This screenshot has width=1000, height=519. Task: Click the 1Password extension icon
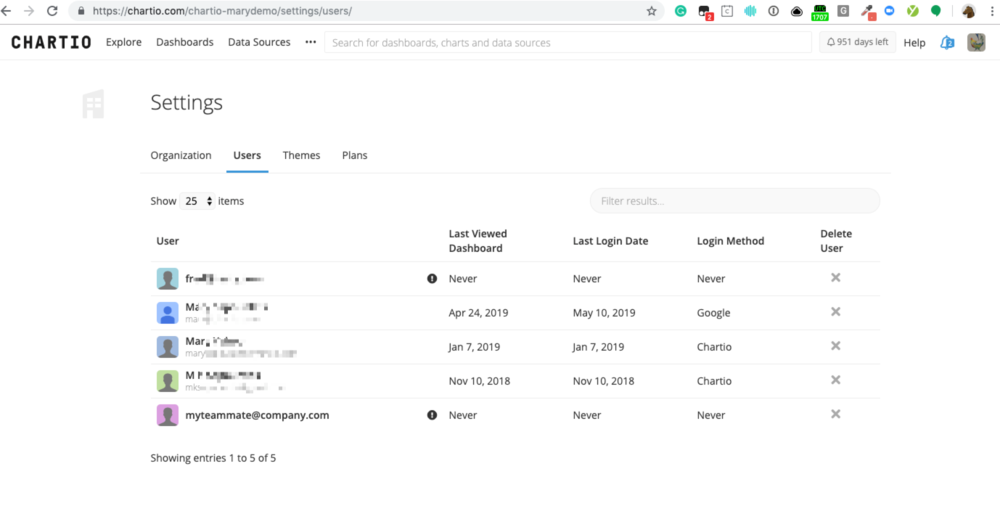click(x=774, y=11)
